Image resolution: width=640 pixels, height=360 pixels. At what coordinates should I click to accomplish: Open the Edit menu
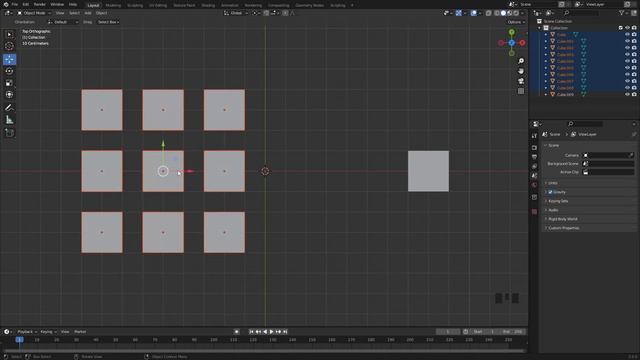(26, 4)
